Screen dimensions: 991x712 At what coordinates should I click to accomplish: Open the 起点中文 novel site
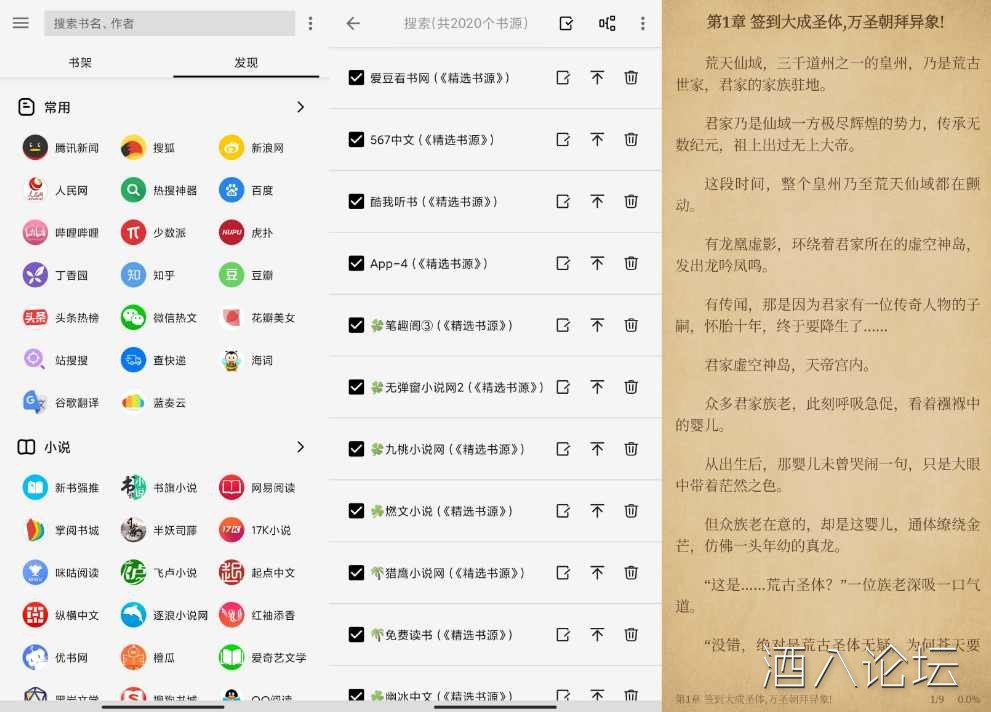click(x=257, y=572)
